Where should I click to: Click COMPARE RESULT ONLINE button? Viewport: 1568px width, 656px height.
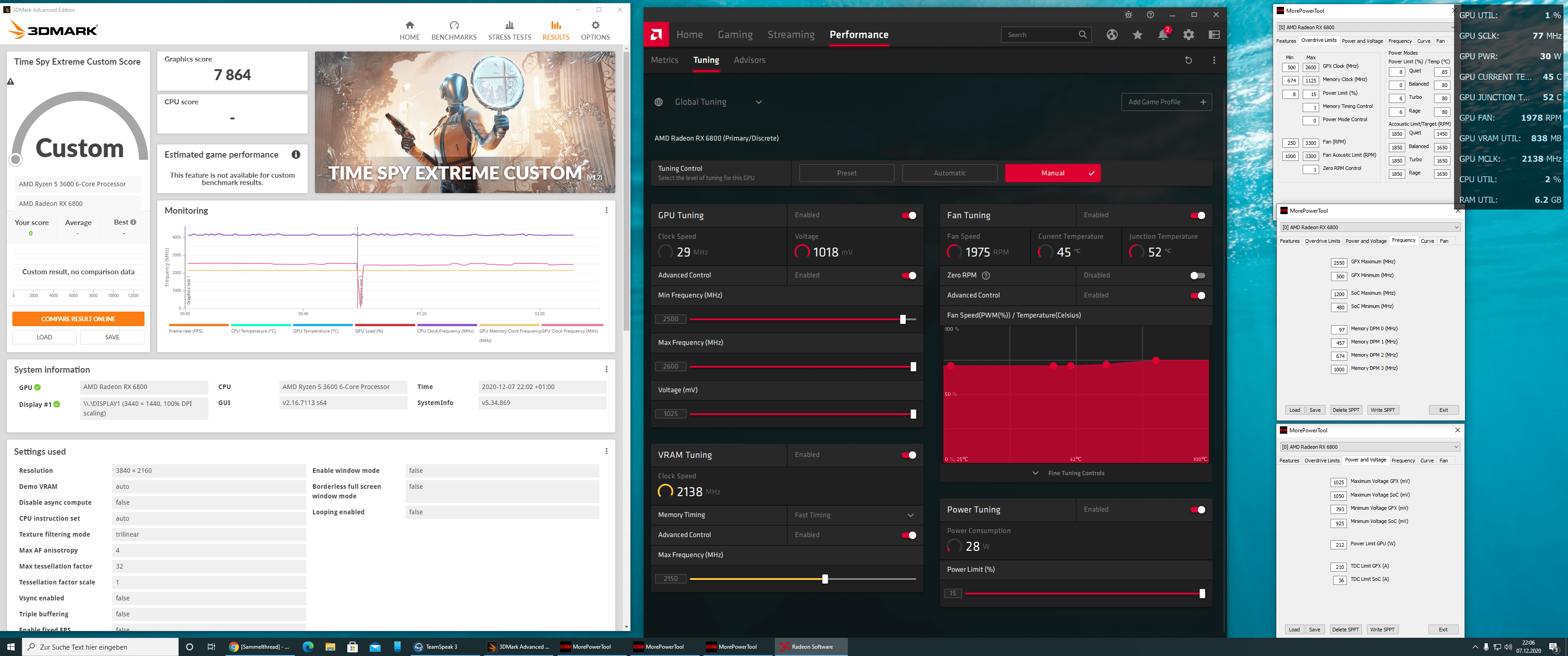point(78,319)
